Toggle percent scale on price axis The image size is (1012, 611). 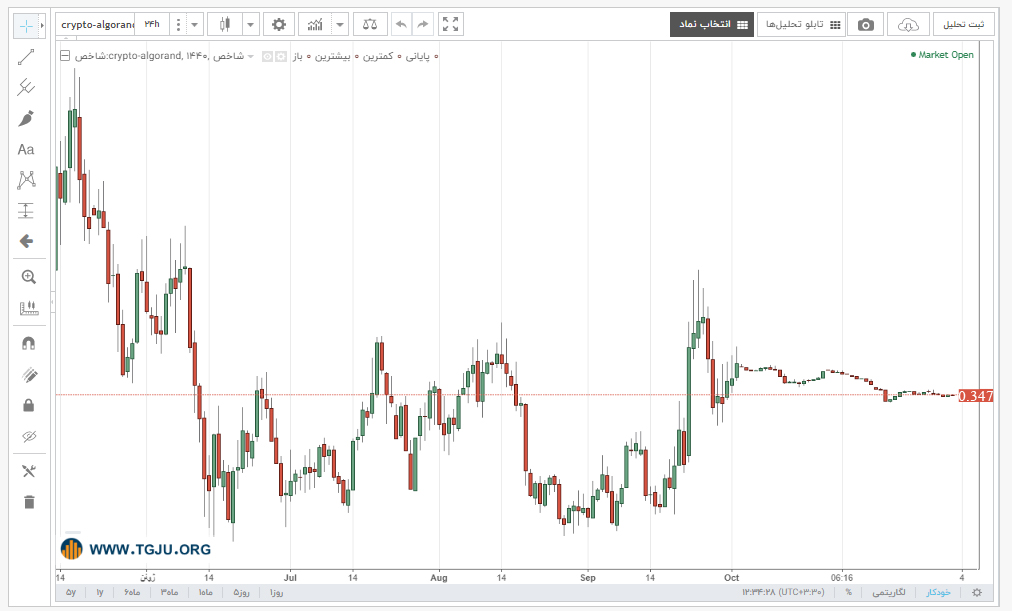tap(848, 592)
